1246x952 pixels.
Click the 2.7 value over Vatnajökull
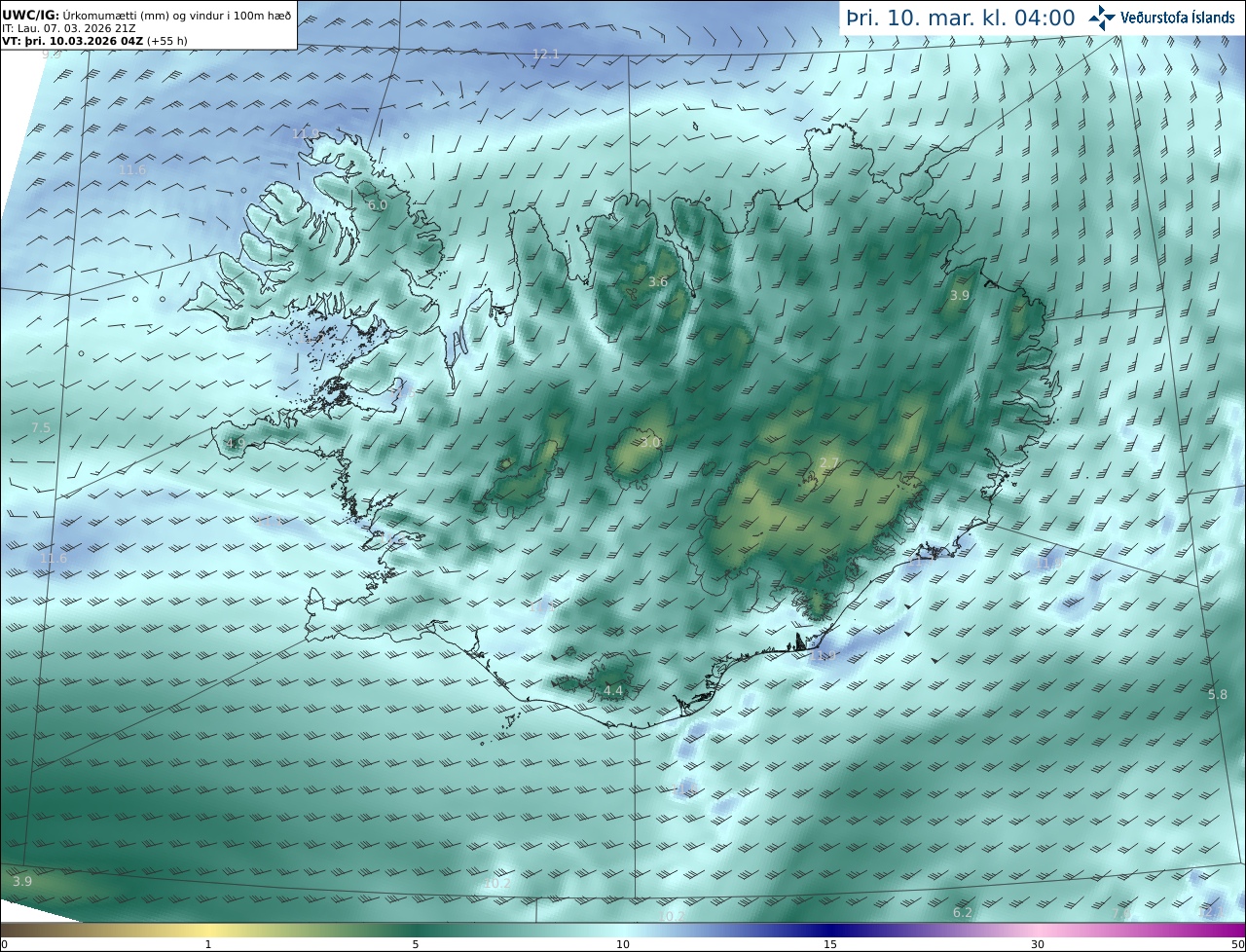coord(829,462)
